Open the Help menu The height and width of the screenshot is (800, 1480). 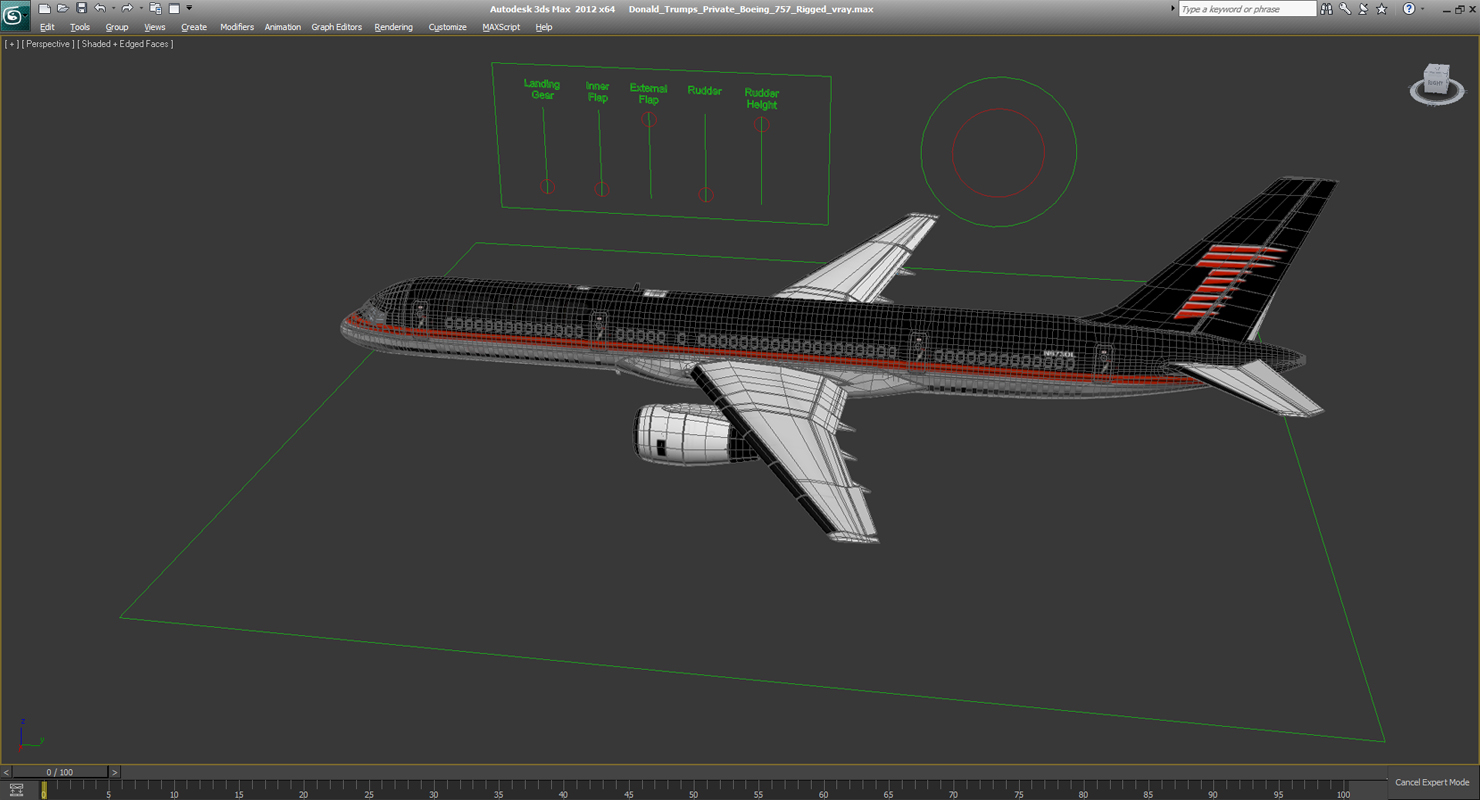tap(544, 27)
